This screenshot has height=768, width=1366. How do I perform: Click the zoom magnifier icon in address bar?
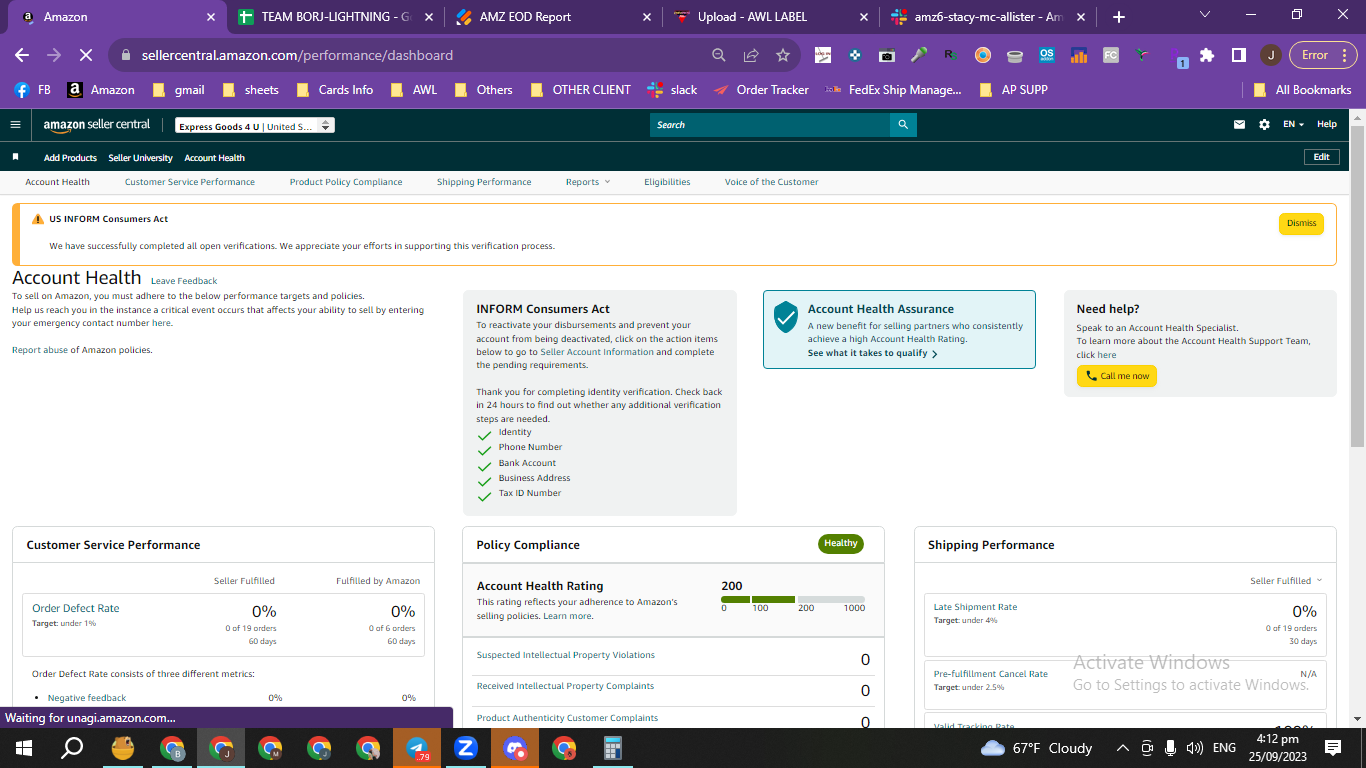click(x=719, y=55)
